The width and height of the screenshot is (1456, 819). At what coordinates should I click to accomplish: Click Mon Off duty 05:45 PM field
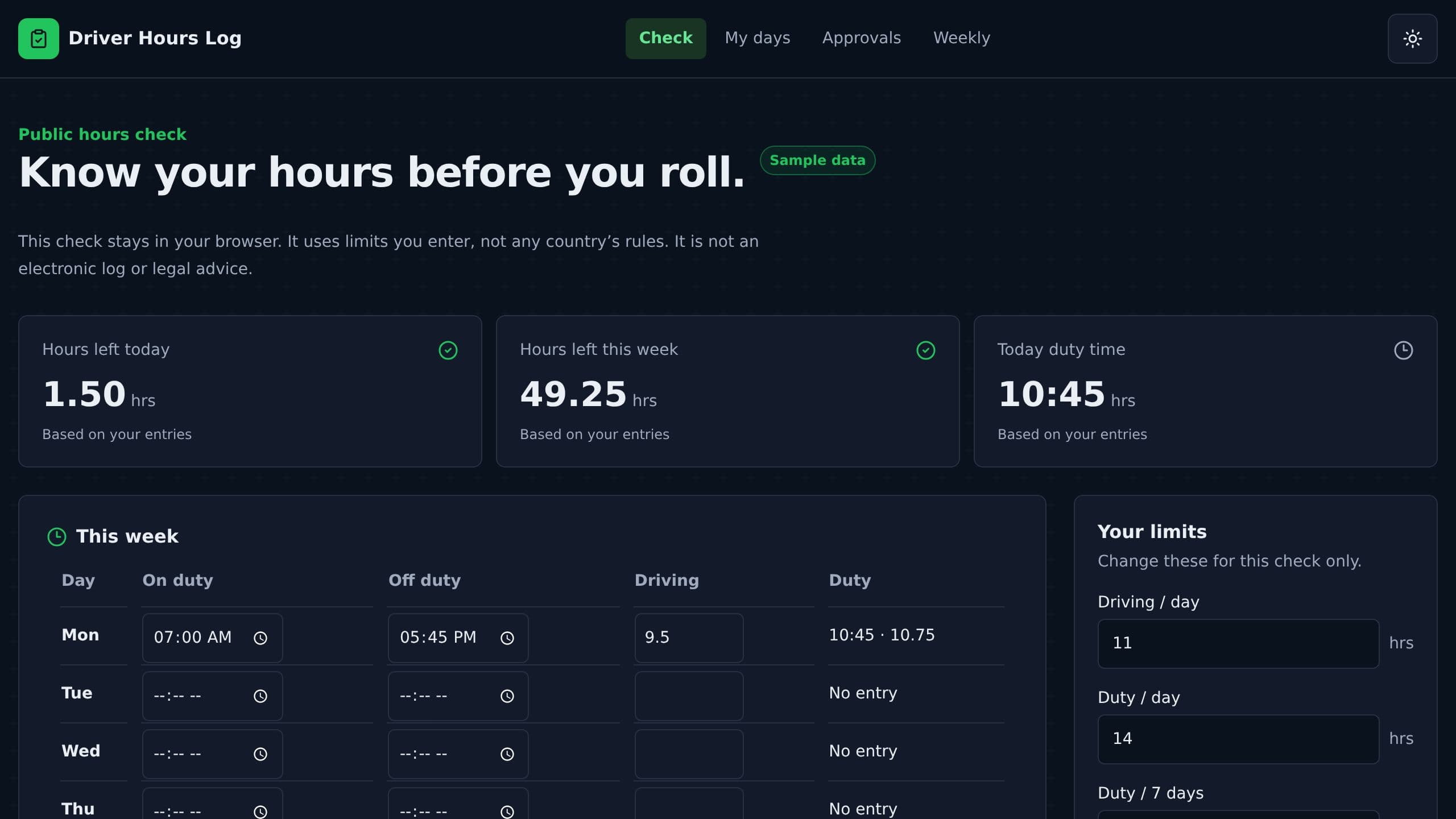point(458,638)
